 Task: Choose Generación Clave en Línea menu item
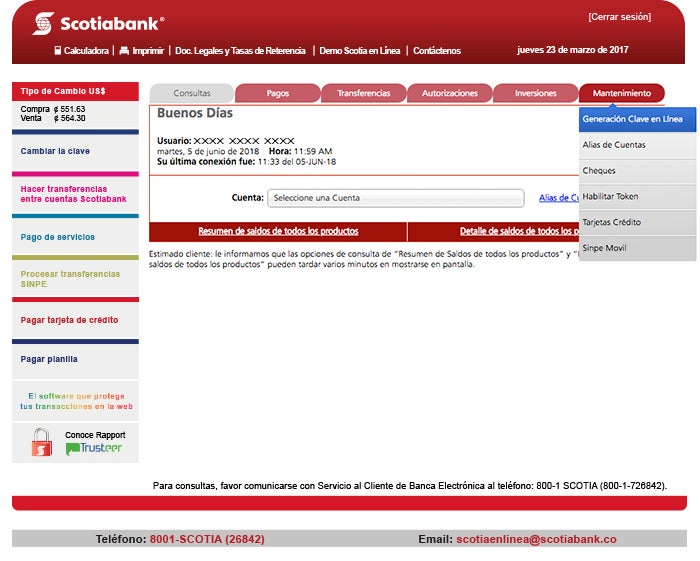tap(632, 119)
